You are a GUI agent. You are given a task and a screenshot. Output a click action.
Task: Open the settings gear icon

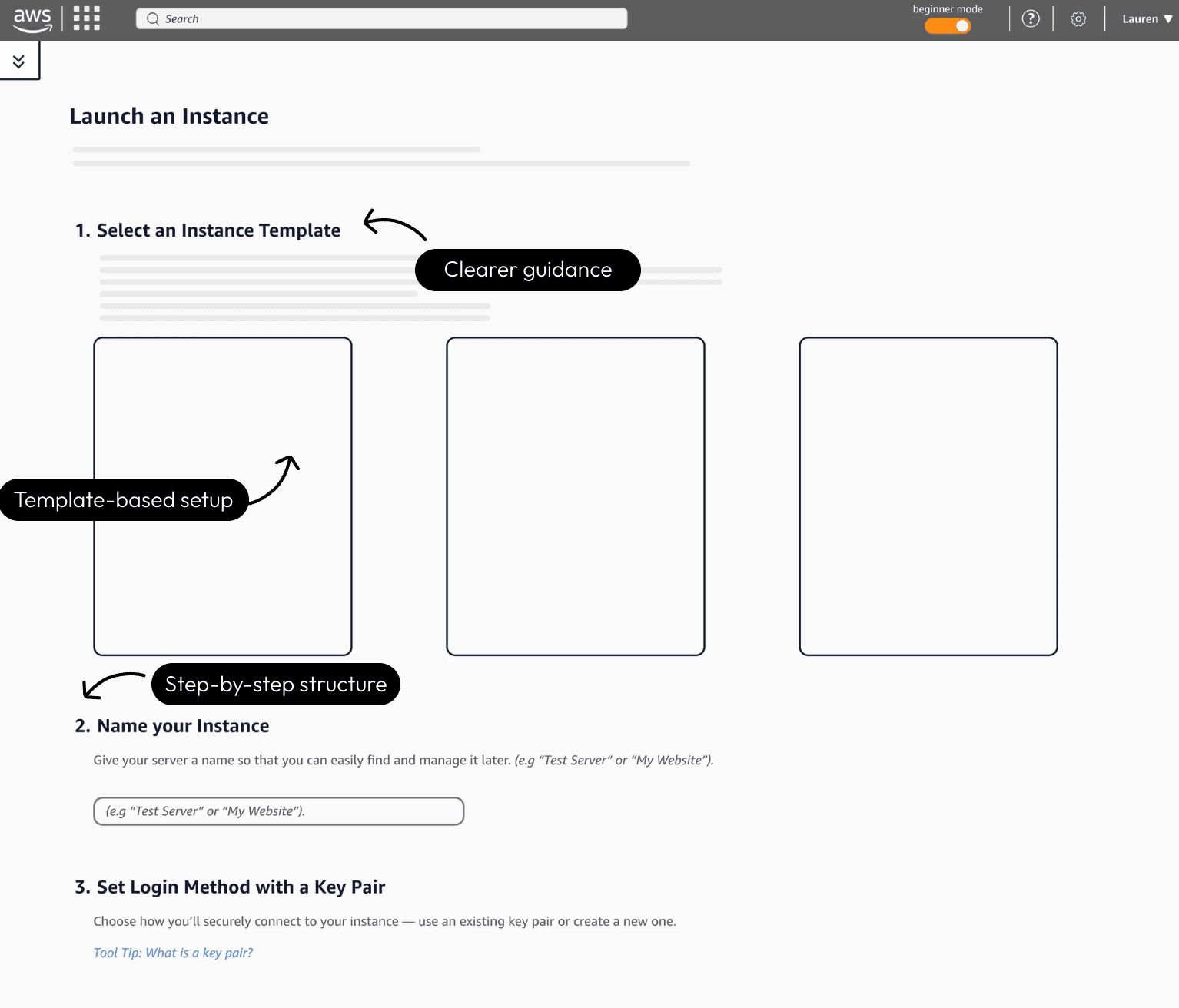click(x=1078, y=19)
